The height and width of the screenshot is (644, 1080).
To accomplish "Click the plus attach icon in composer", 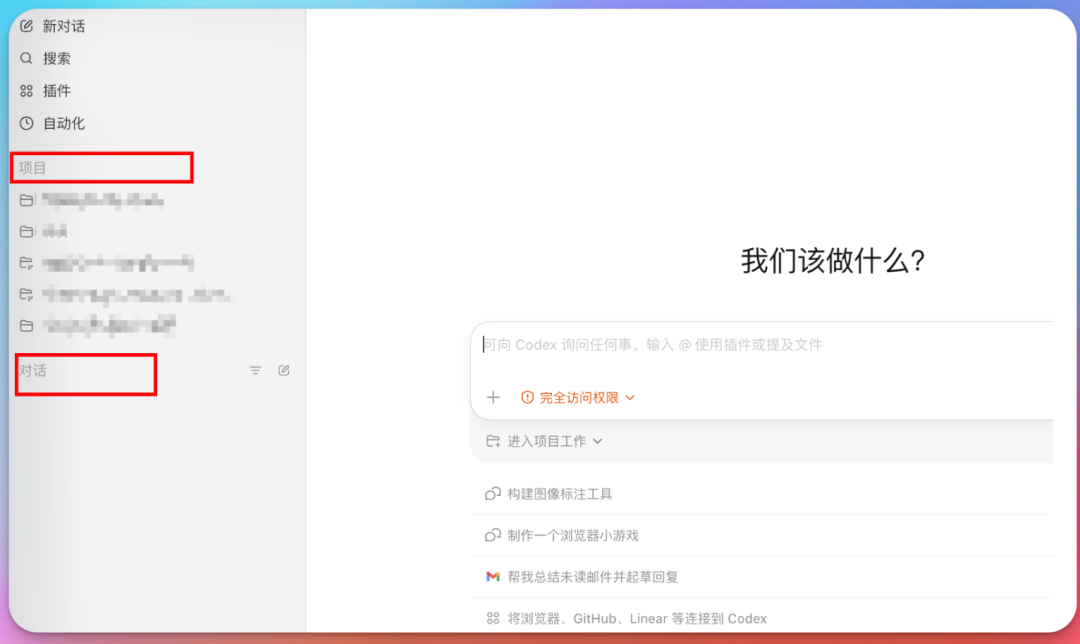I will point(493,397).
